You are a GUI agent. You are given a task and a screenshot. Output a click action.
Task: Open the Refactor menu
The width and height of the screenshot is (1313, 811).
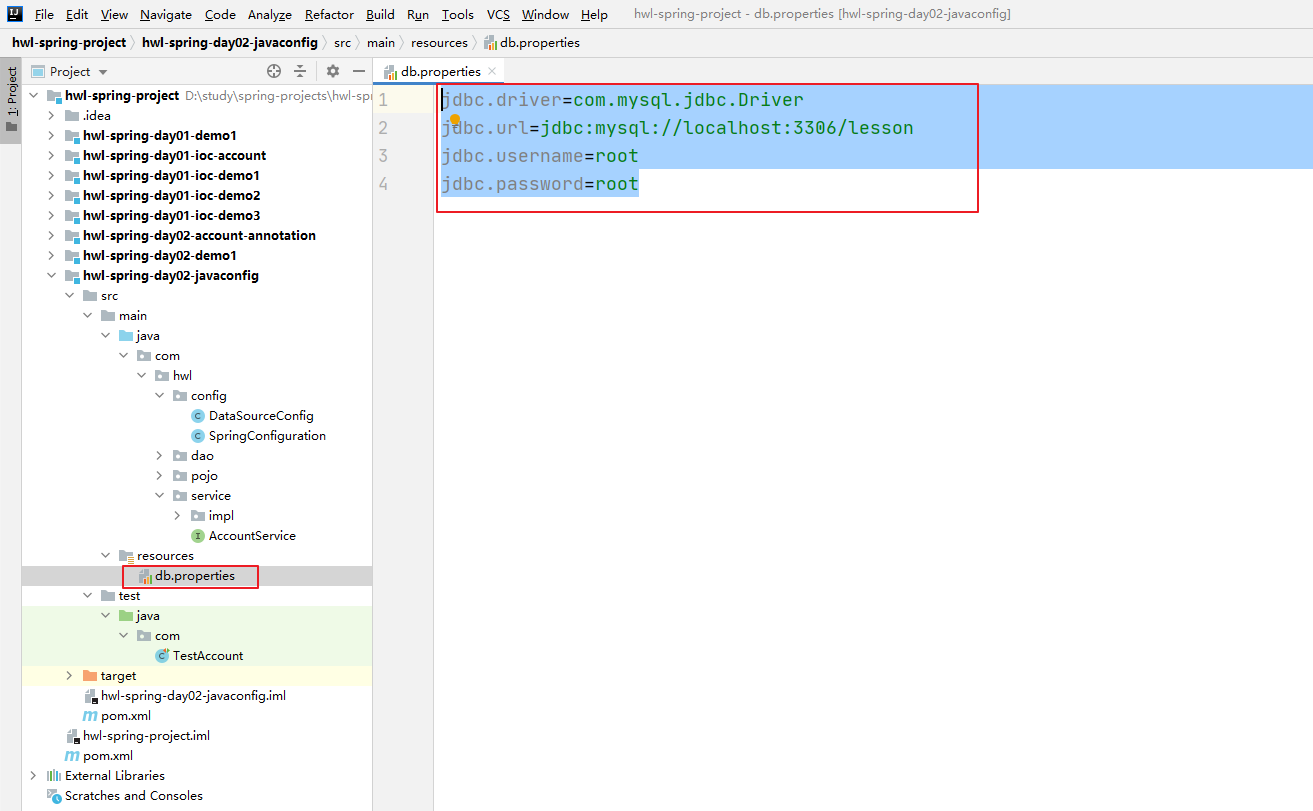(329, 15)
